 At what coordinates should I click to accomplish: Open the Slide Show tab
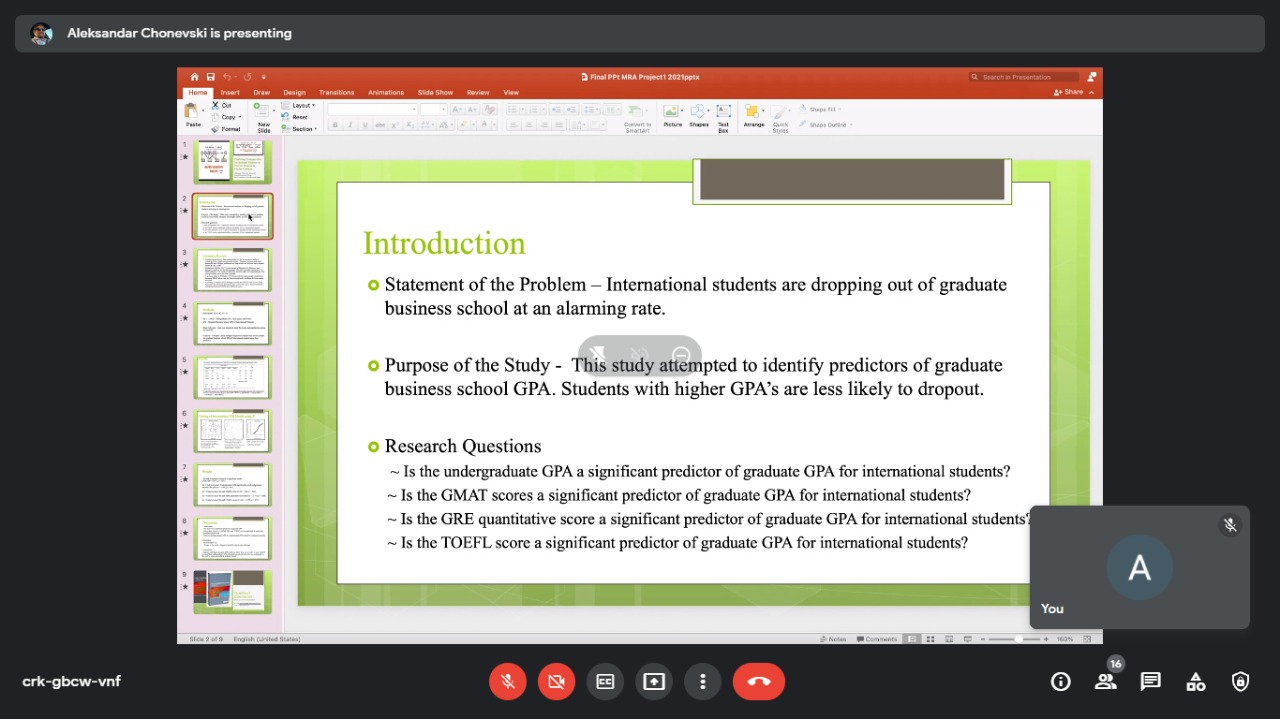pyautogui.click(x=435, y=93)
